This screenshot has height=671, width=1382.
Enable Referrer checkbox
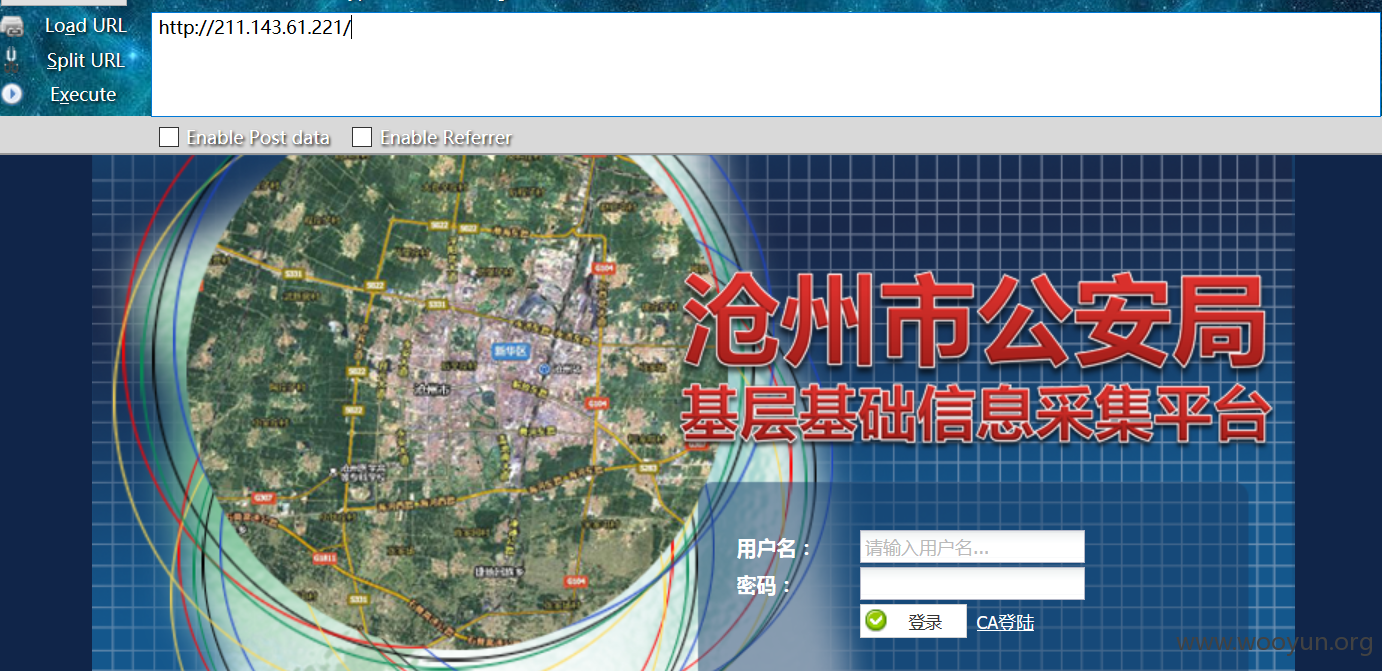point(362,137)
